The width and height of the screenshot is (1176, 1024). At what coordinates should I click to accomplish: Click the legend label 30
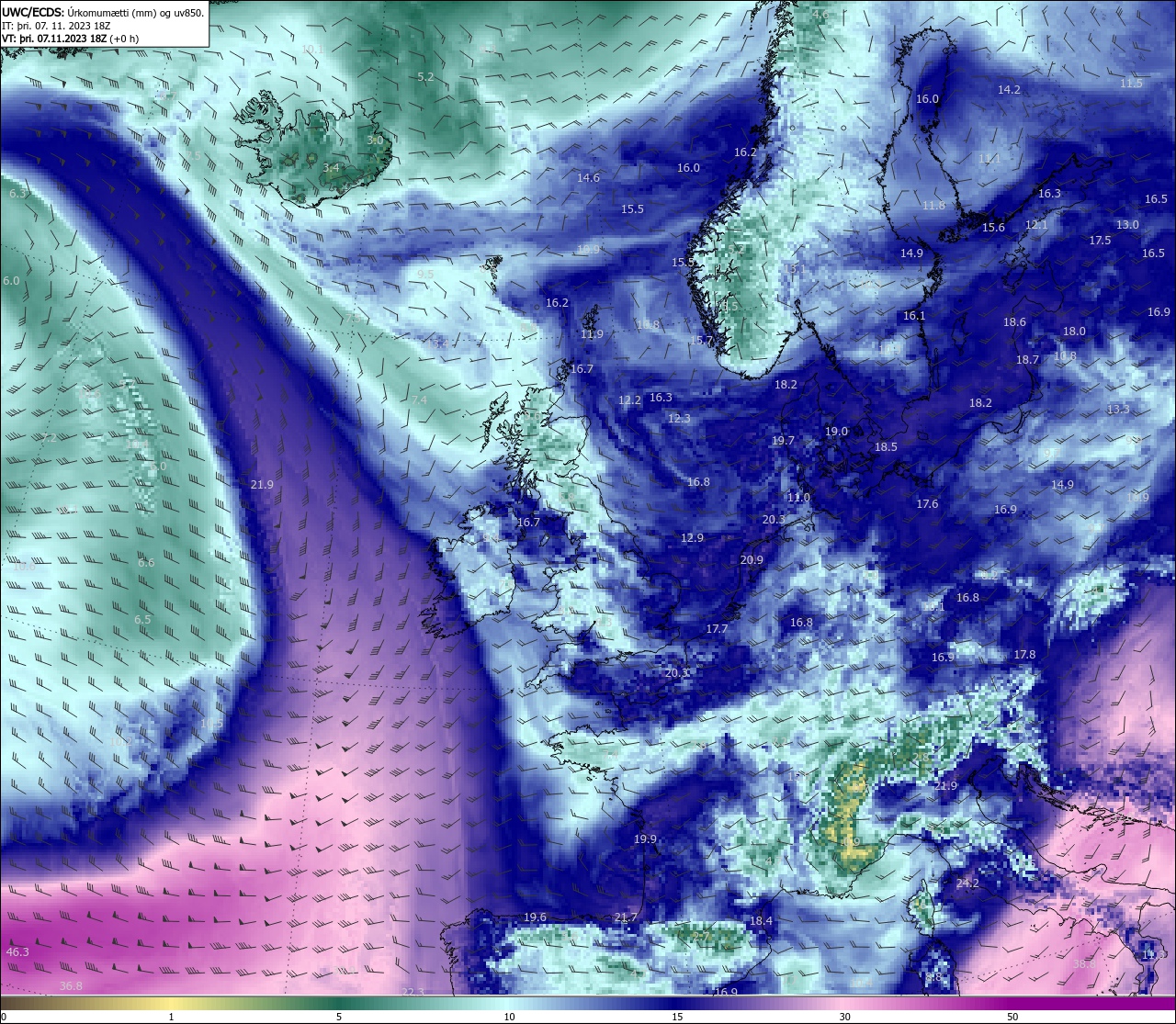[844, 1017]
